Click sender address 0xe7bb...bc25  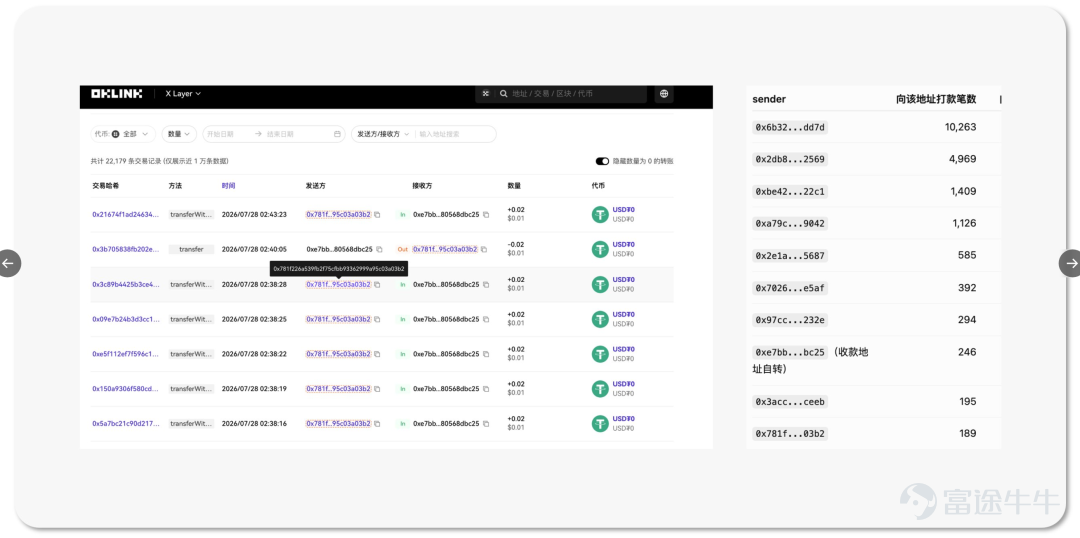pyautogui.click(x=790, y=352)
